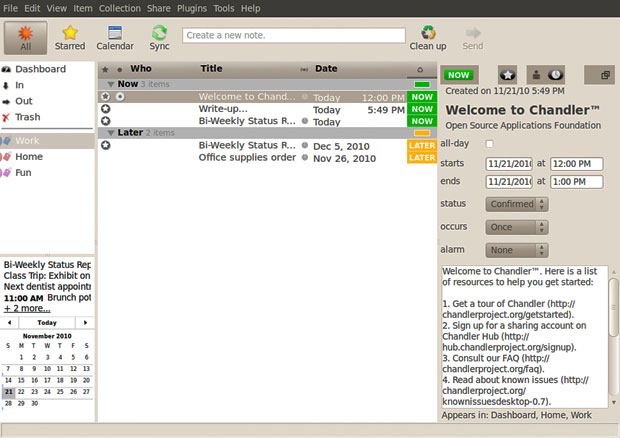The width and height of the screenshot is (620, 438).
Task: Click the person/addressing icon in detail pane
Action: point(536,75)
